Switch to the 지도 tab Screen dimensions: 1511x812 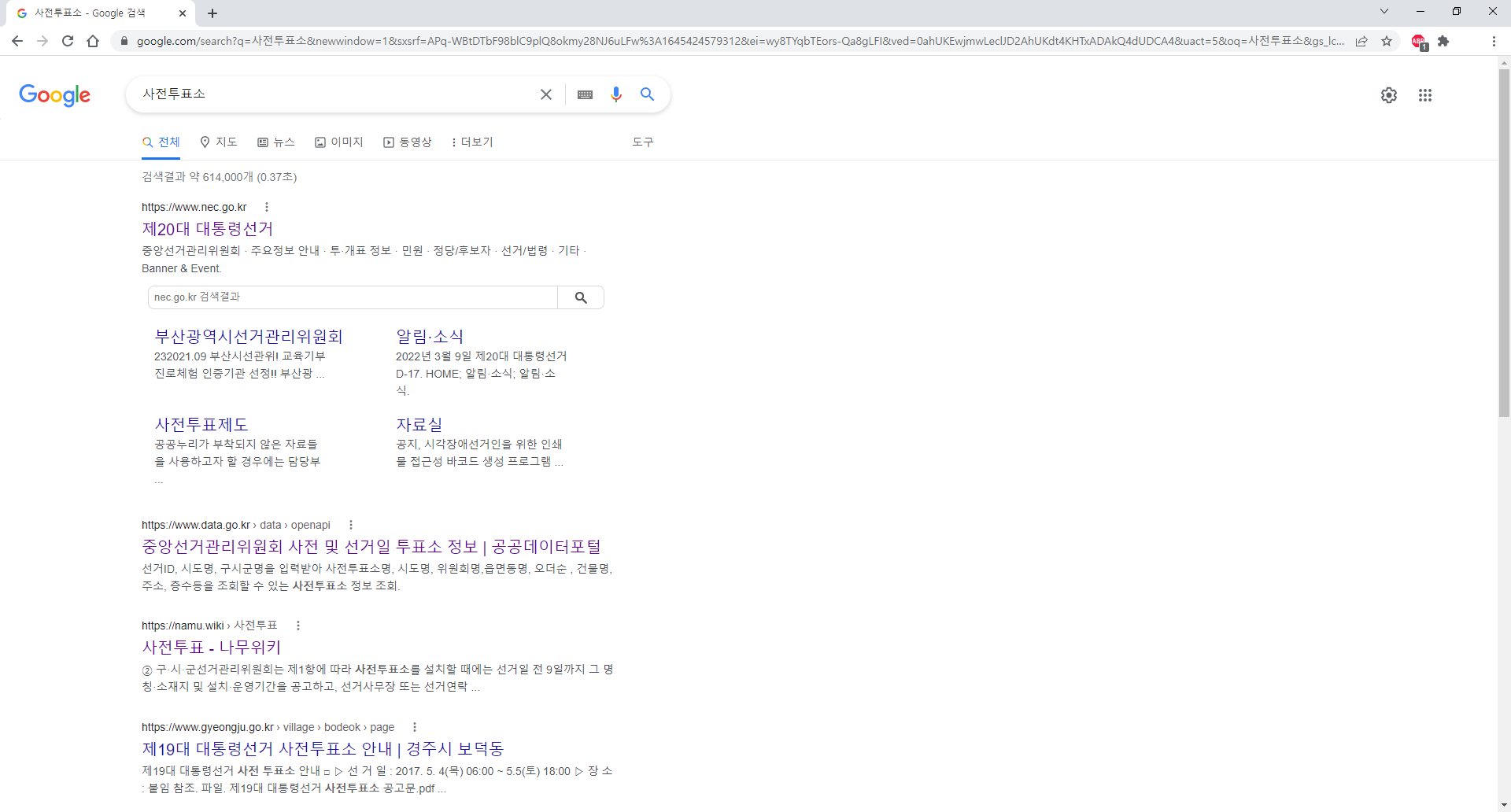[219, 142]
